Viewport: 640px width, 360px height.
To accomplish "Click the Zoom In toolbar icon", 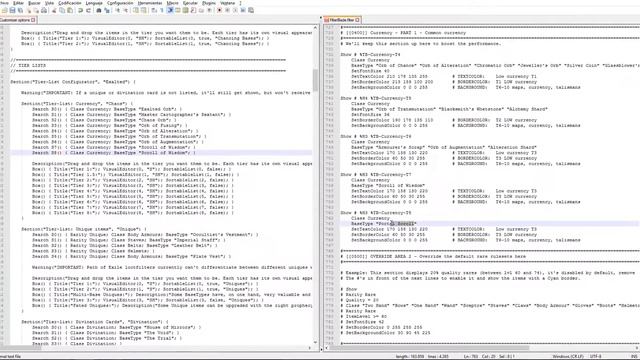I will coord(118,10).
